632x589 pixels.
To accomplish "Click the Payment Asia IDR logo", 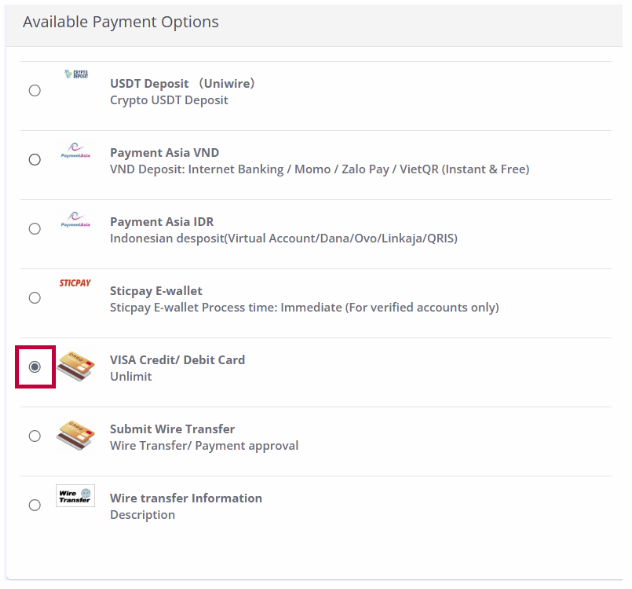I will [75, 220].
